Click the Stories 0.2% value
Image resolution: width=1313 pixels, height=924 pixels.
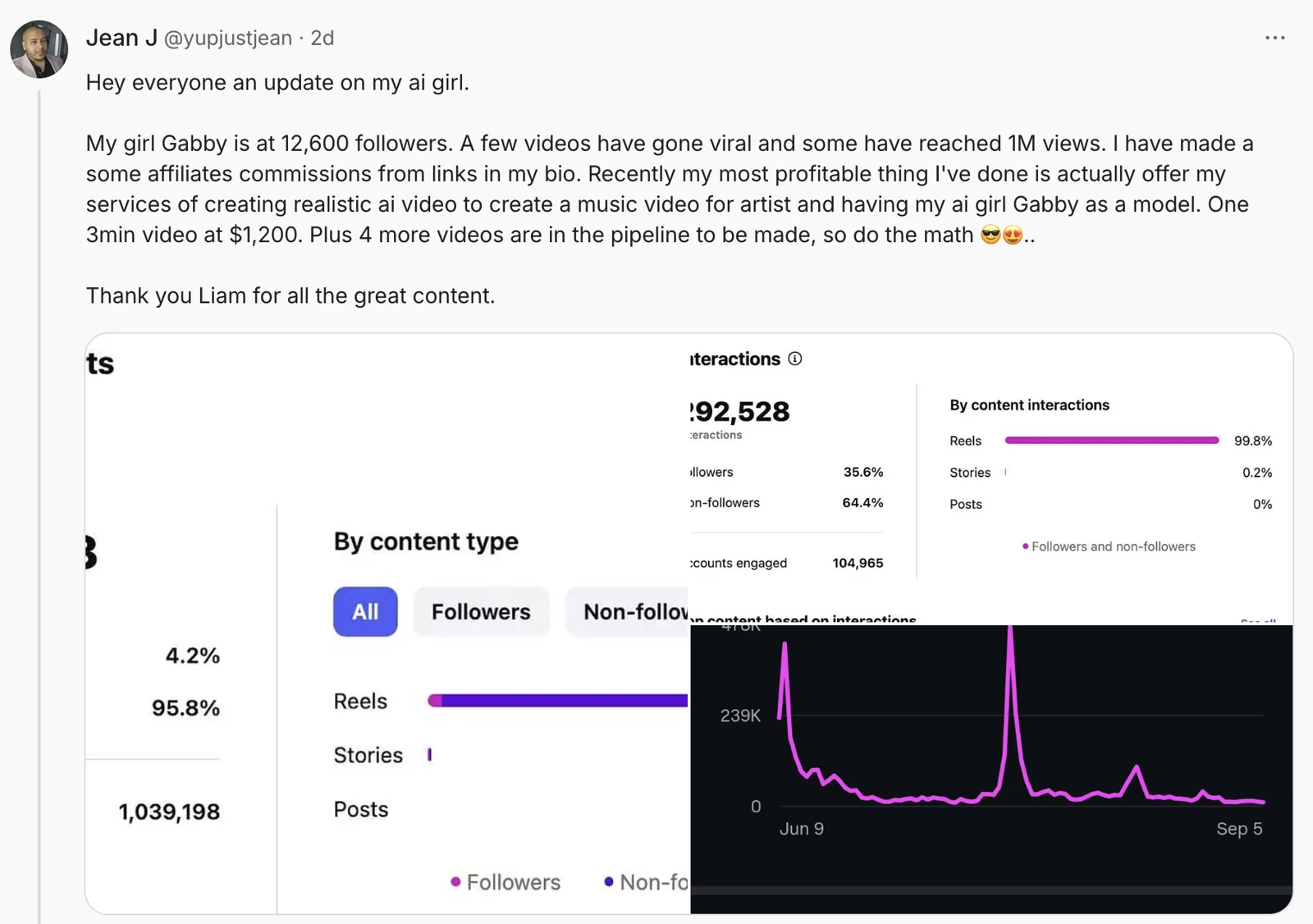click(1257, 473)
